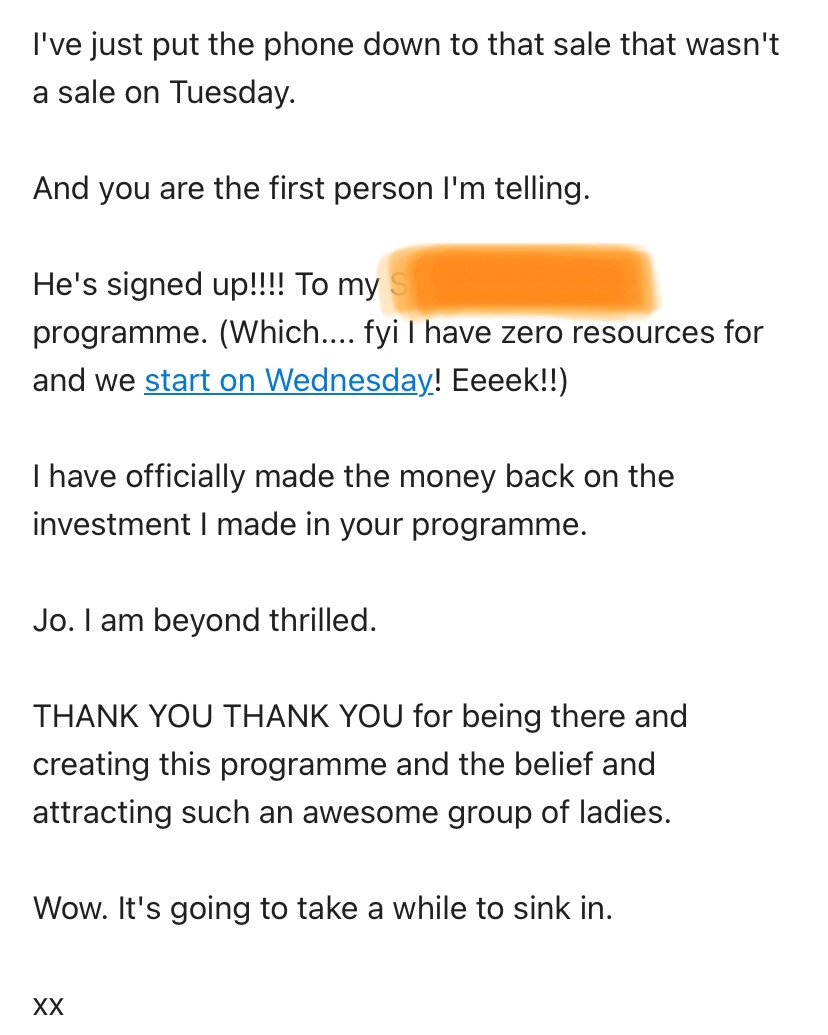Viewport: 828px width, 1035px height.
Task: Click the capitalized "THANK YOU THANK YOU" text
Action: pos(218,717)
